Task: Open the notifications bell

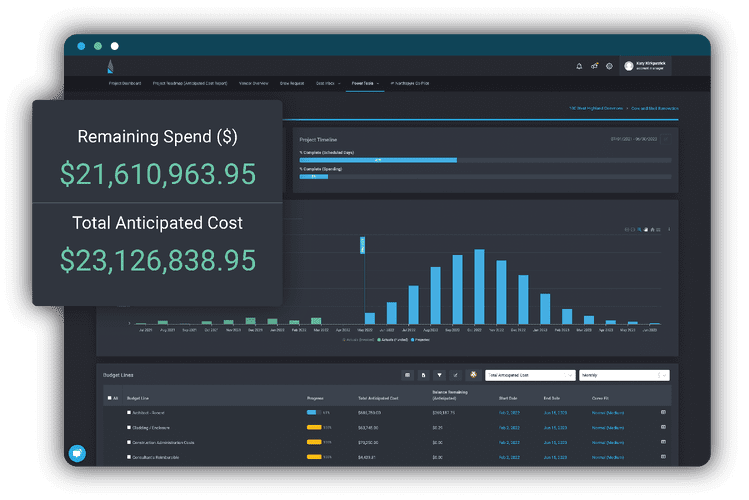Action: coord(579,66)
